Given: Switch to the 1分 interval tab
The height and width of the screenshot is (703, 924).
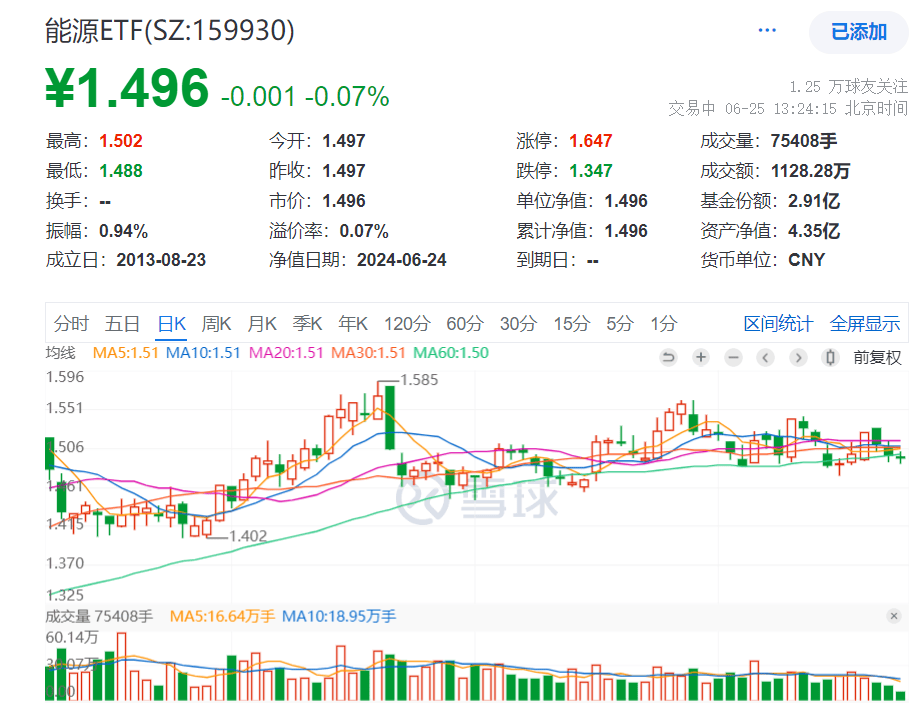Looking at the screenshot, I should [x=664, y=324].
